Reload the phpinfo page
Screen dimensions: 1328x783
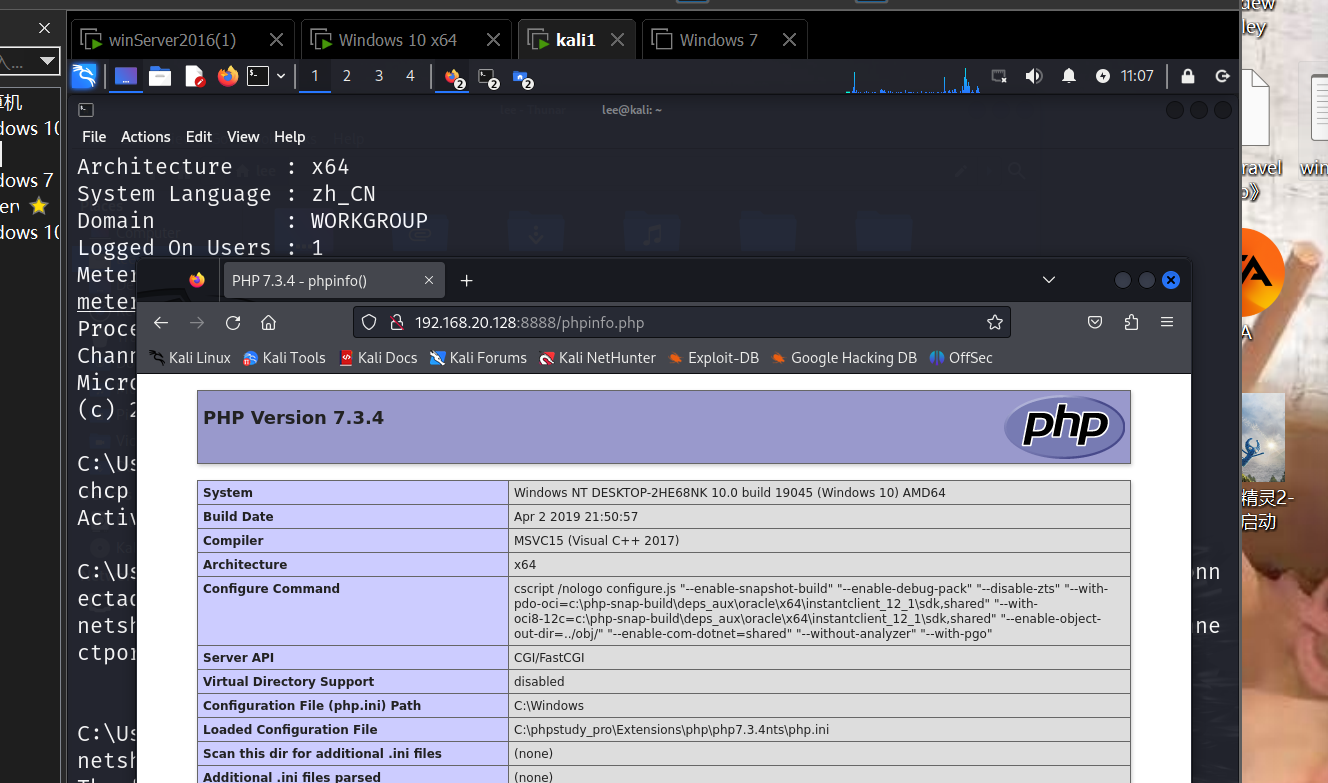[x=233, y=322]
